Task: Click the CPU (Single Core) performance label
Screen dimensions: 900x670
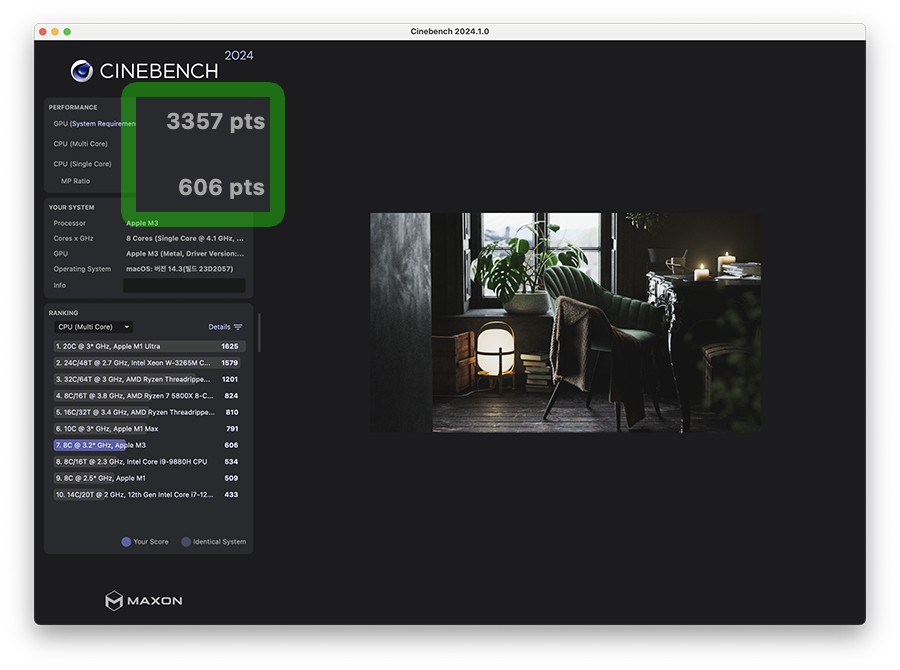Action: (82, 164)
